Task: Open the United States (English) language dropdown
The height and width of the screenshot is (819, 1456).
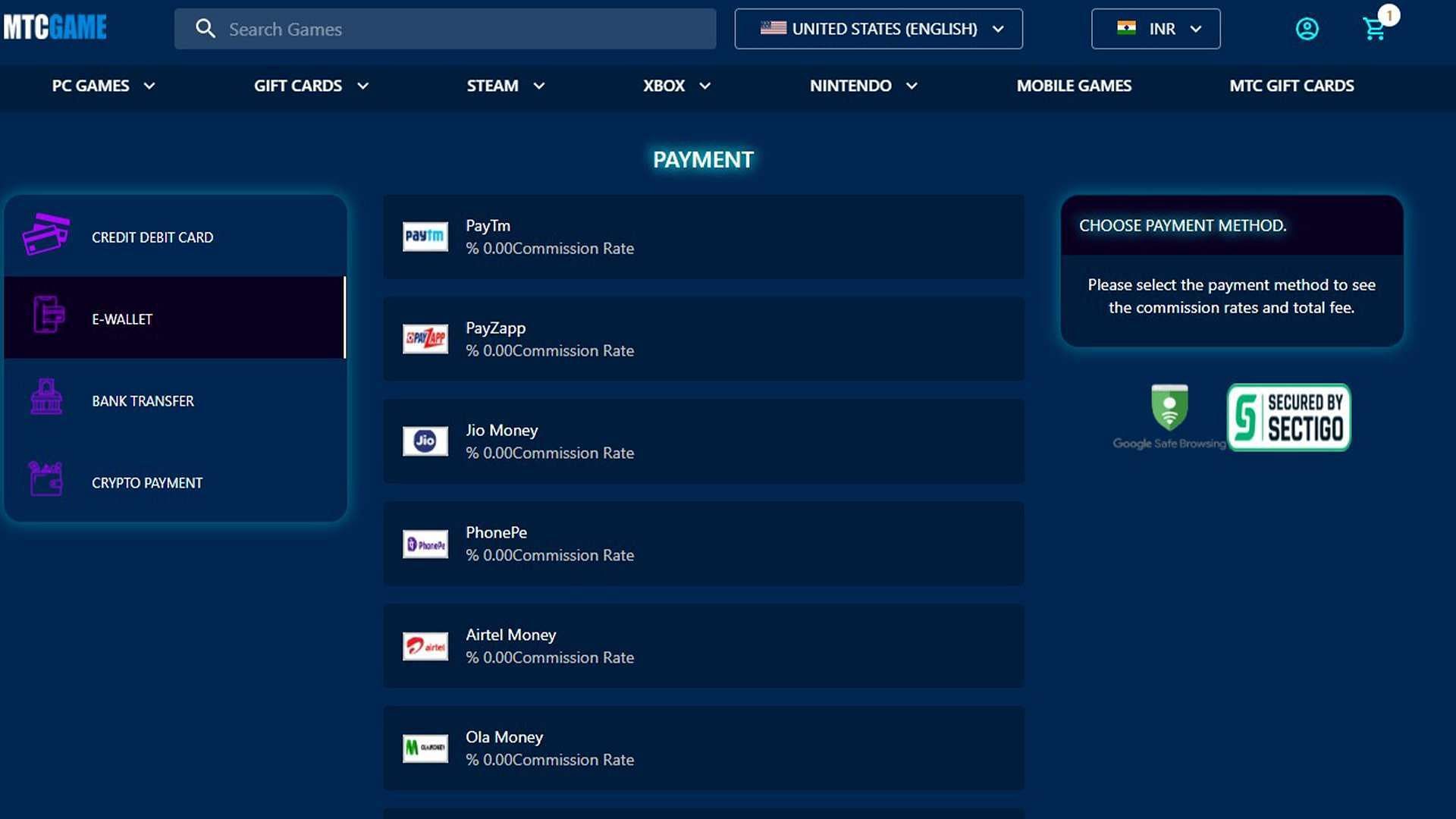Action: click(x=878, y=29)
